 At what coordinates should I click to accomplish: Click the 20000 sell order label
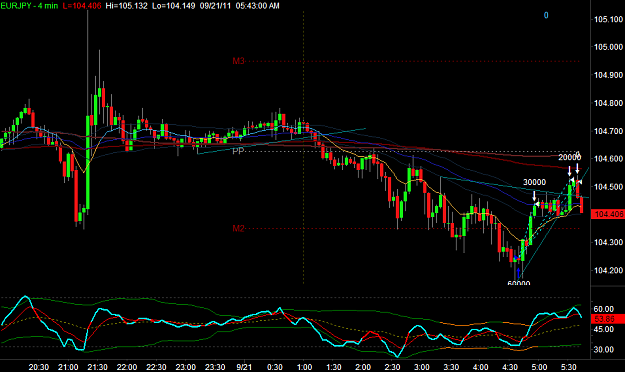[570, 157]
